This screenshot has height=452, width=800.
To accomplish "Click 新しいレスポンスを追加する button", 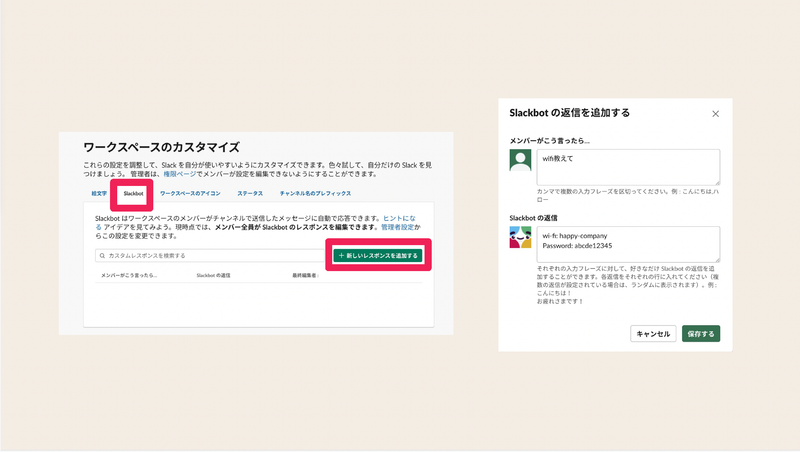I will (378, 255).
